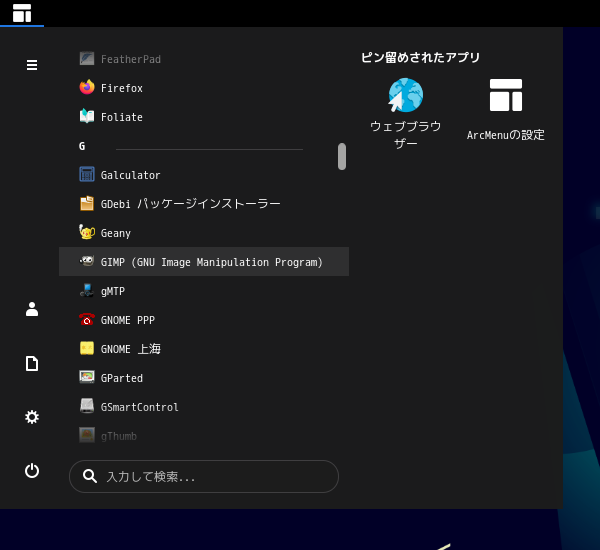Click the G section letter header

pyautogui.click(x=82, y=146)
